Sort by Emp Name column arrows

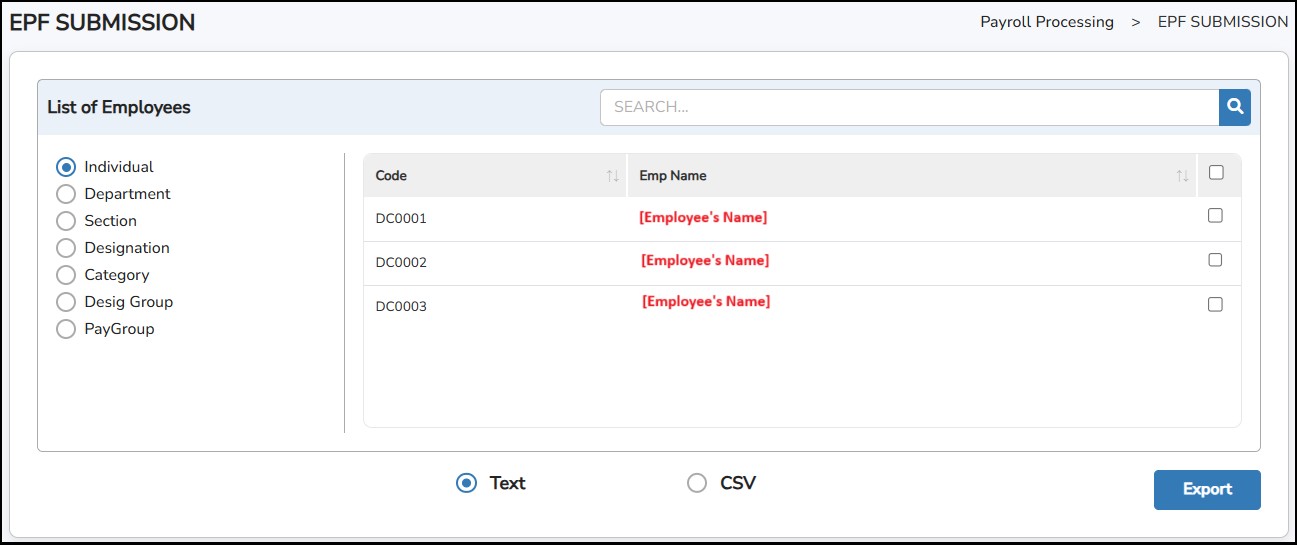[1182, 176]
